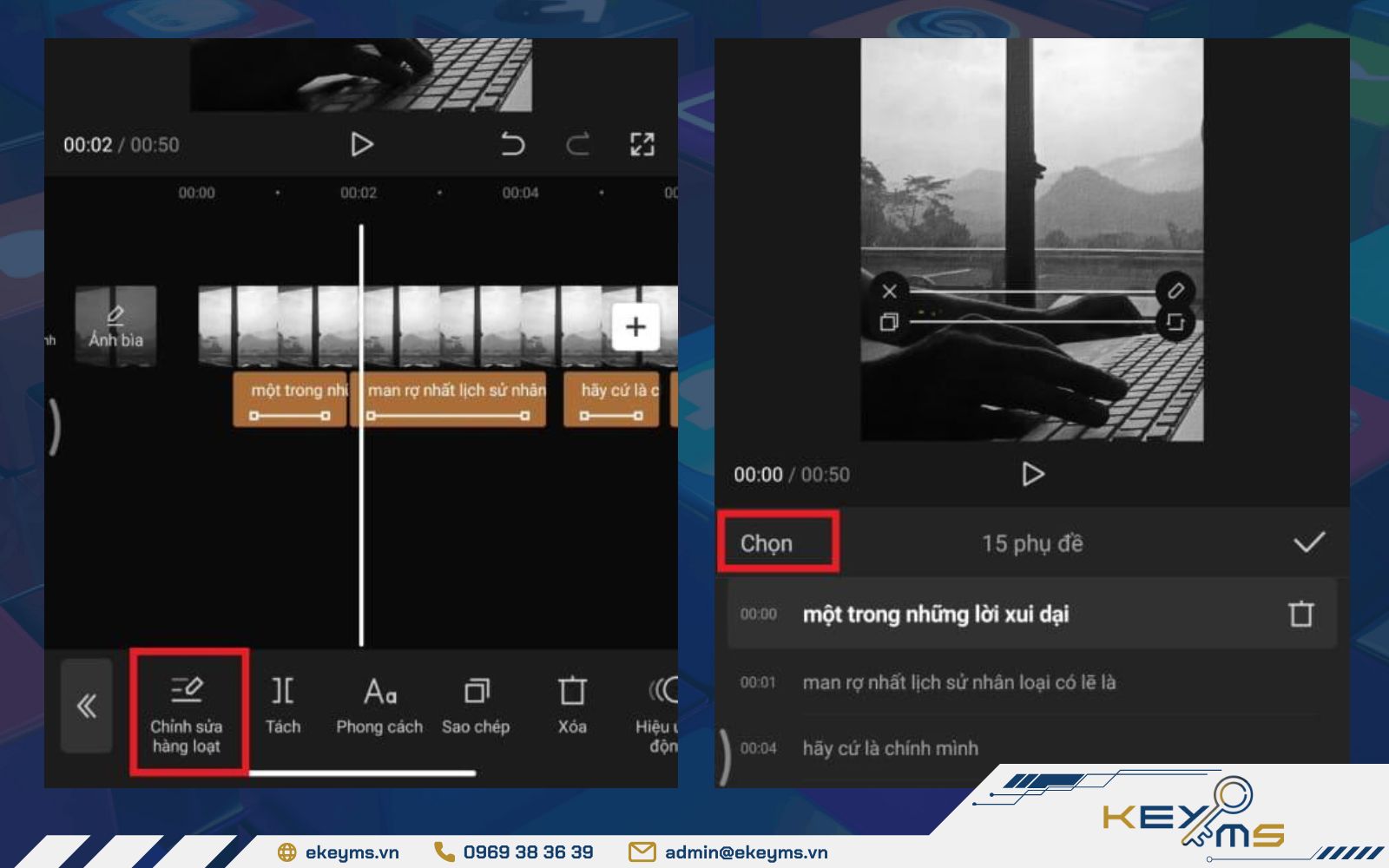The image size is (1389, 868).
Task: Collapse toolbar with double-chevron back button
Action: [x=87, y=706]
